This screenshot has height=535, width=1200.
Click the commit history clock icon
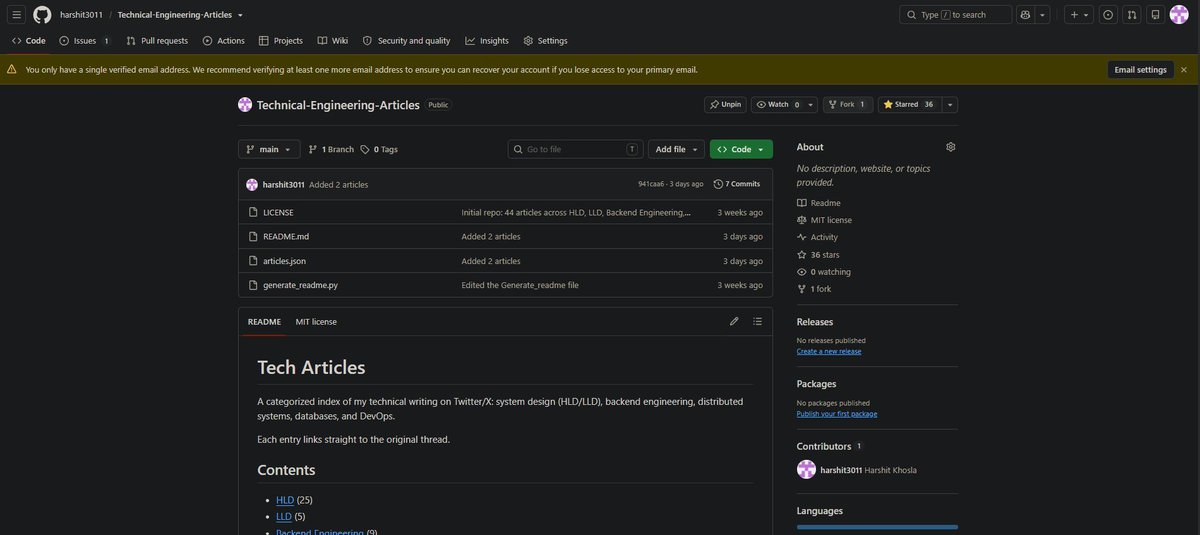718,184
